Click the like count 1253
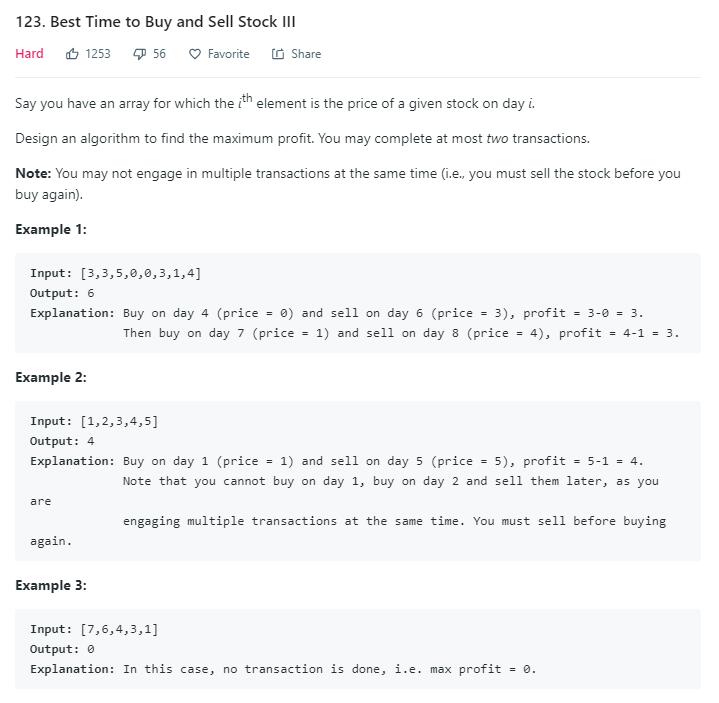Screen dimensions: 719x703 coord(98,54)
